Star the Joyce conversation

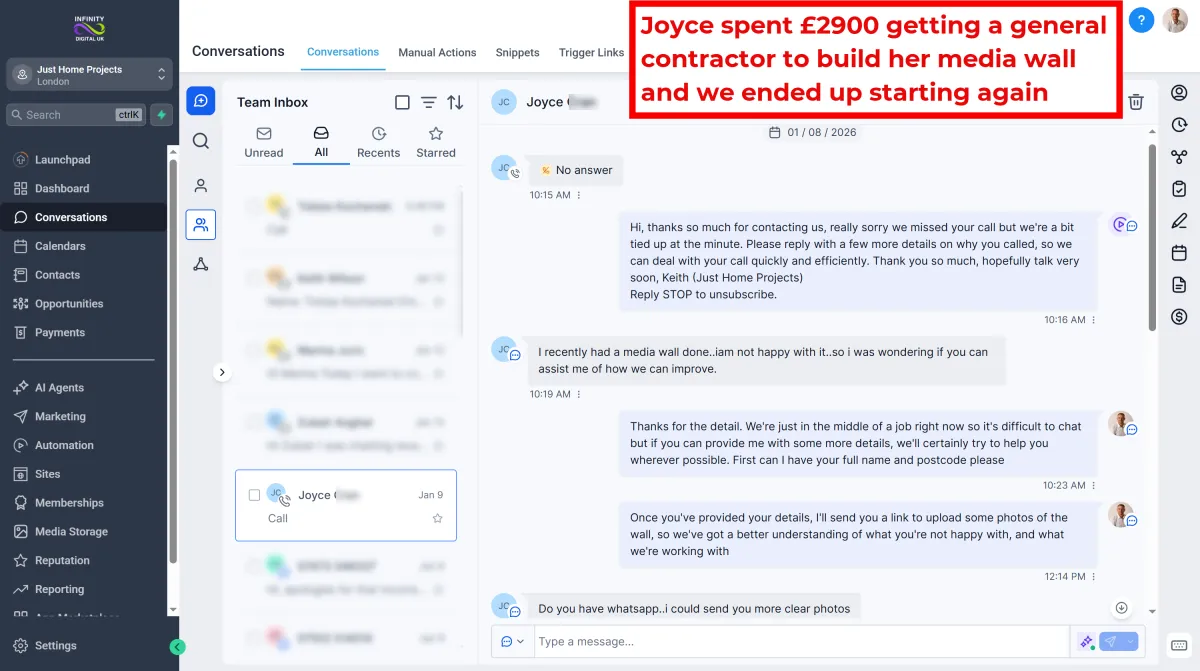437,518
